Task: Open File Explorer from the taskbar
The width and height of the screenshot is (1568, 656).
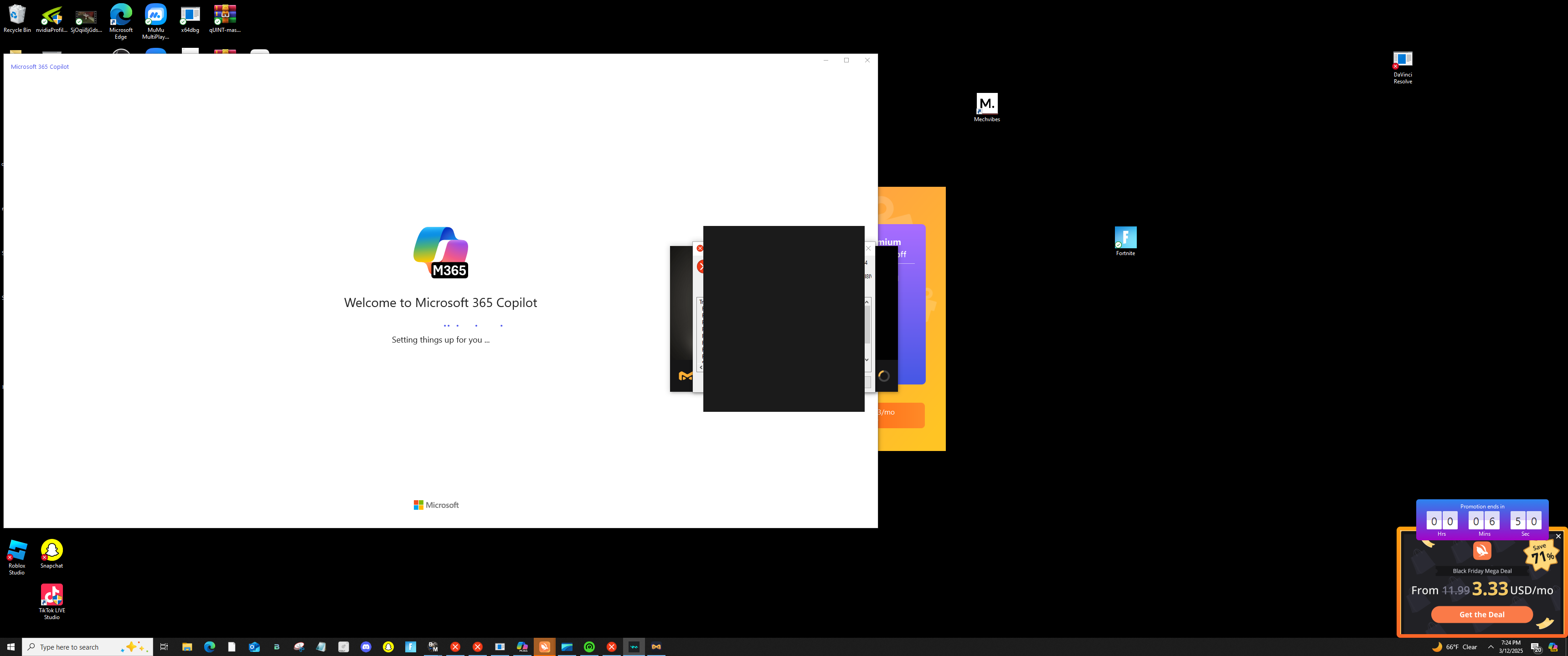Action: (x=187, y=647)
